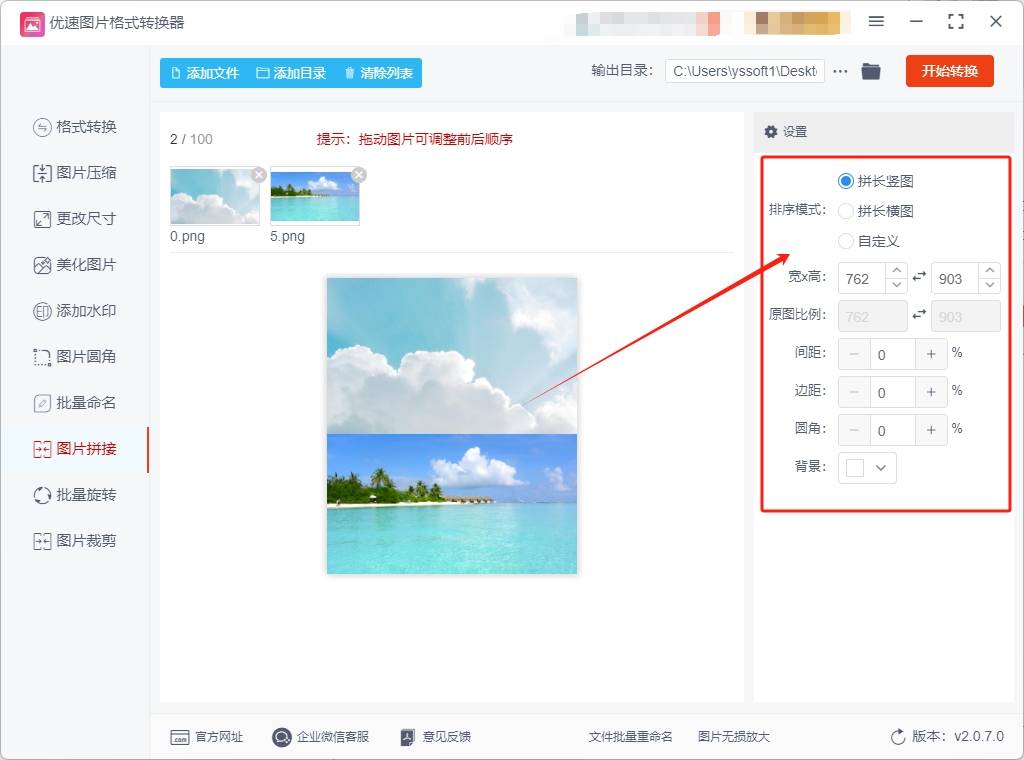Expand the output directory ellipsis menu
Screen dimensions: 1024x760
(840, 70)
